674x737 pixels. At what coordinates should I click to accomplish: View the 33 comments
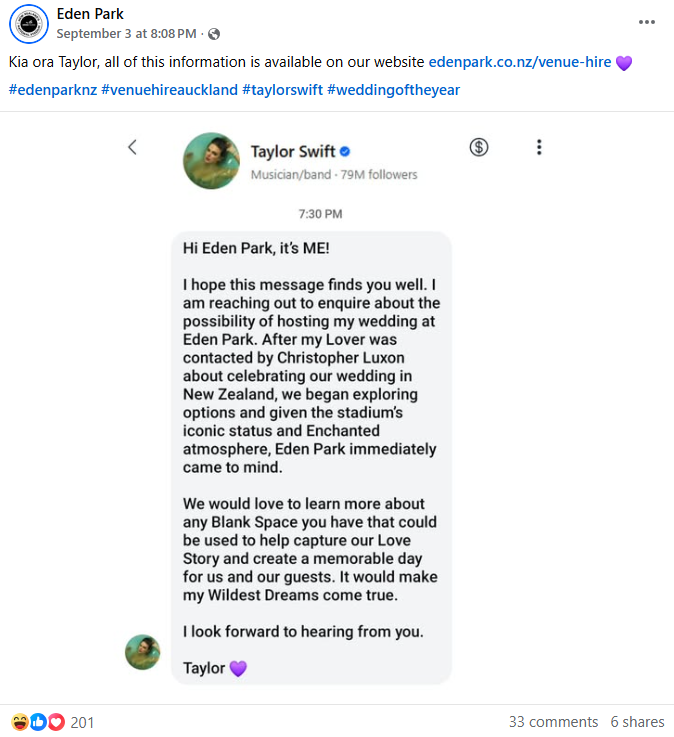click(x=553, y=722)
